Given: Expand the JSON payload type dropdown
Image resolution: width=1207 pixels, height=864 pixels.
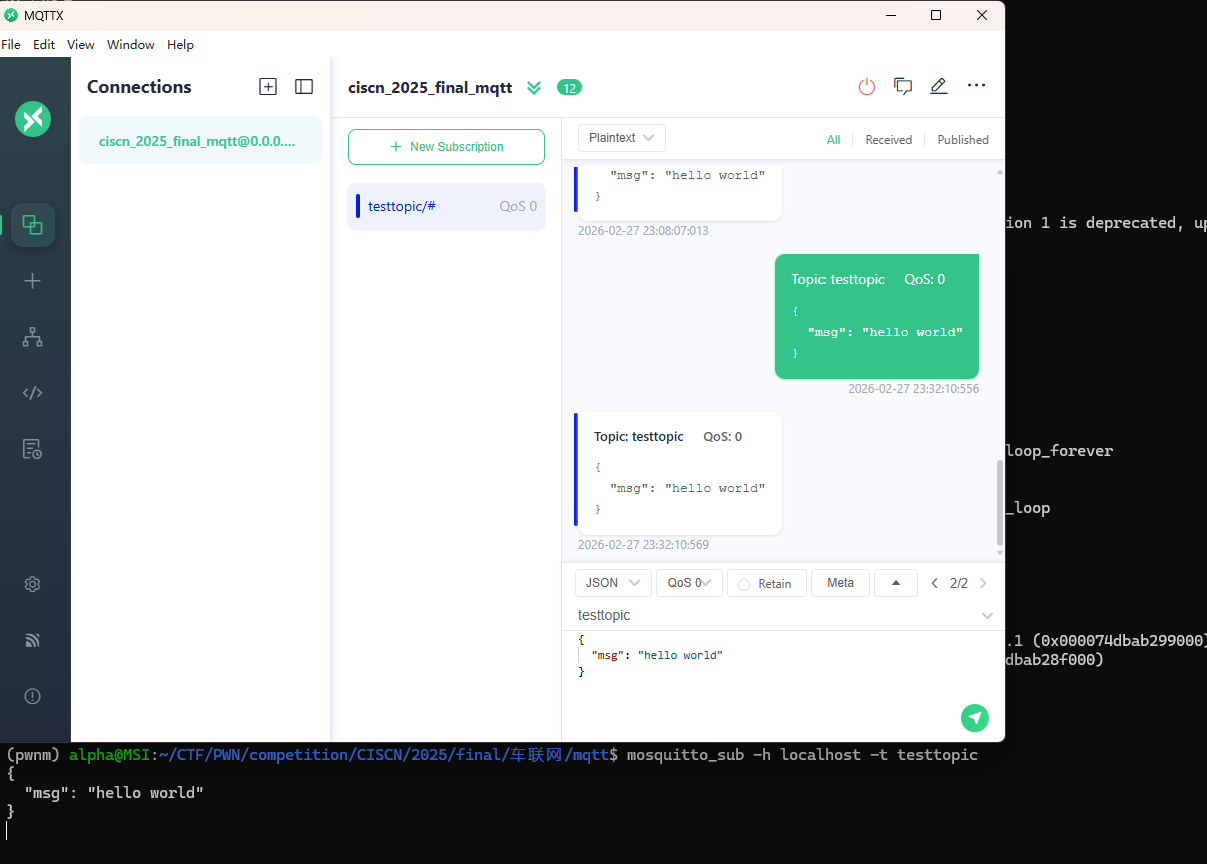Looking at the screenshot, I should [613, 583].
